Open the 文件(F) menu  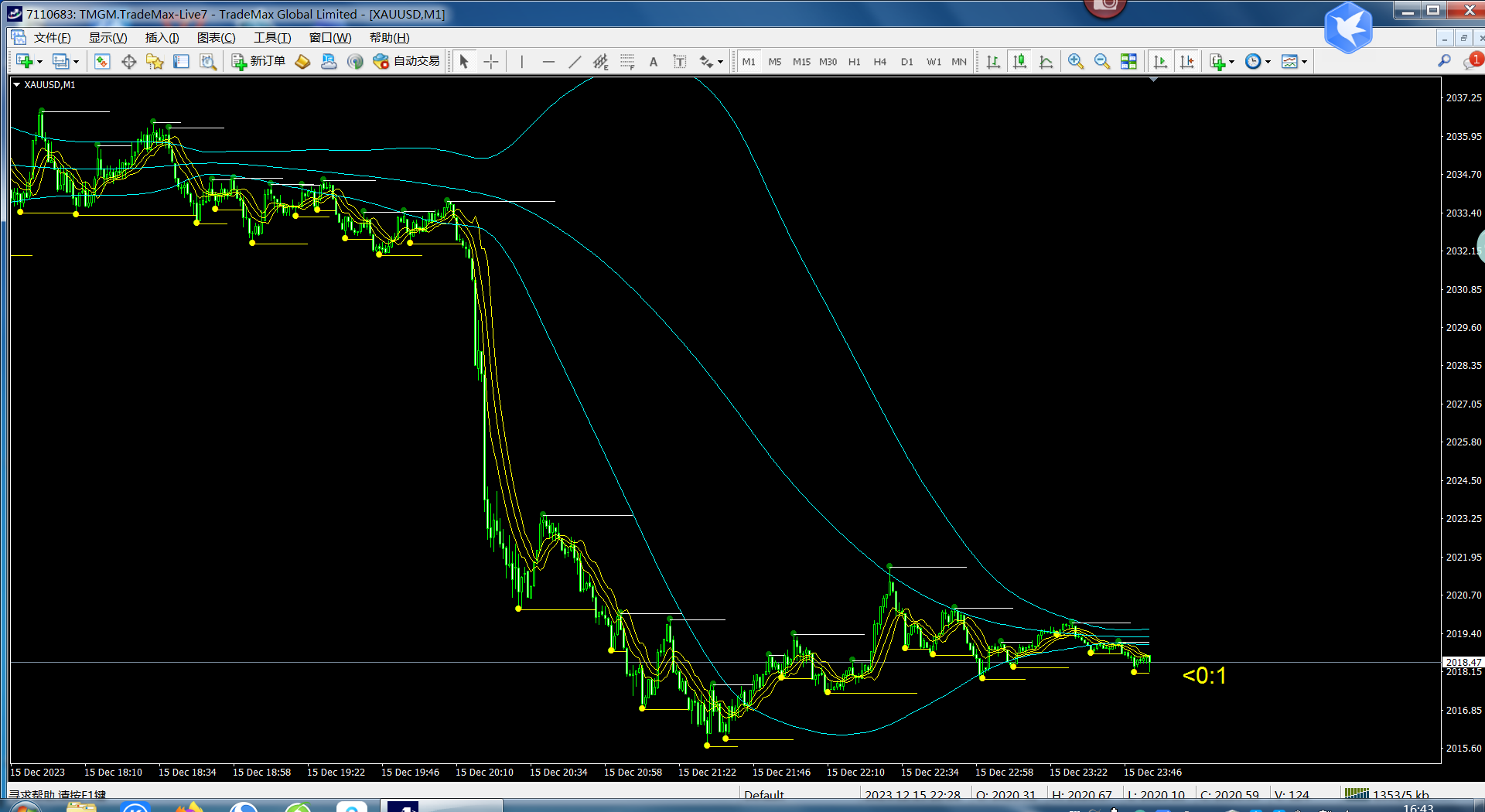click(52, 38)
